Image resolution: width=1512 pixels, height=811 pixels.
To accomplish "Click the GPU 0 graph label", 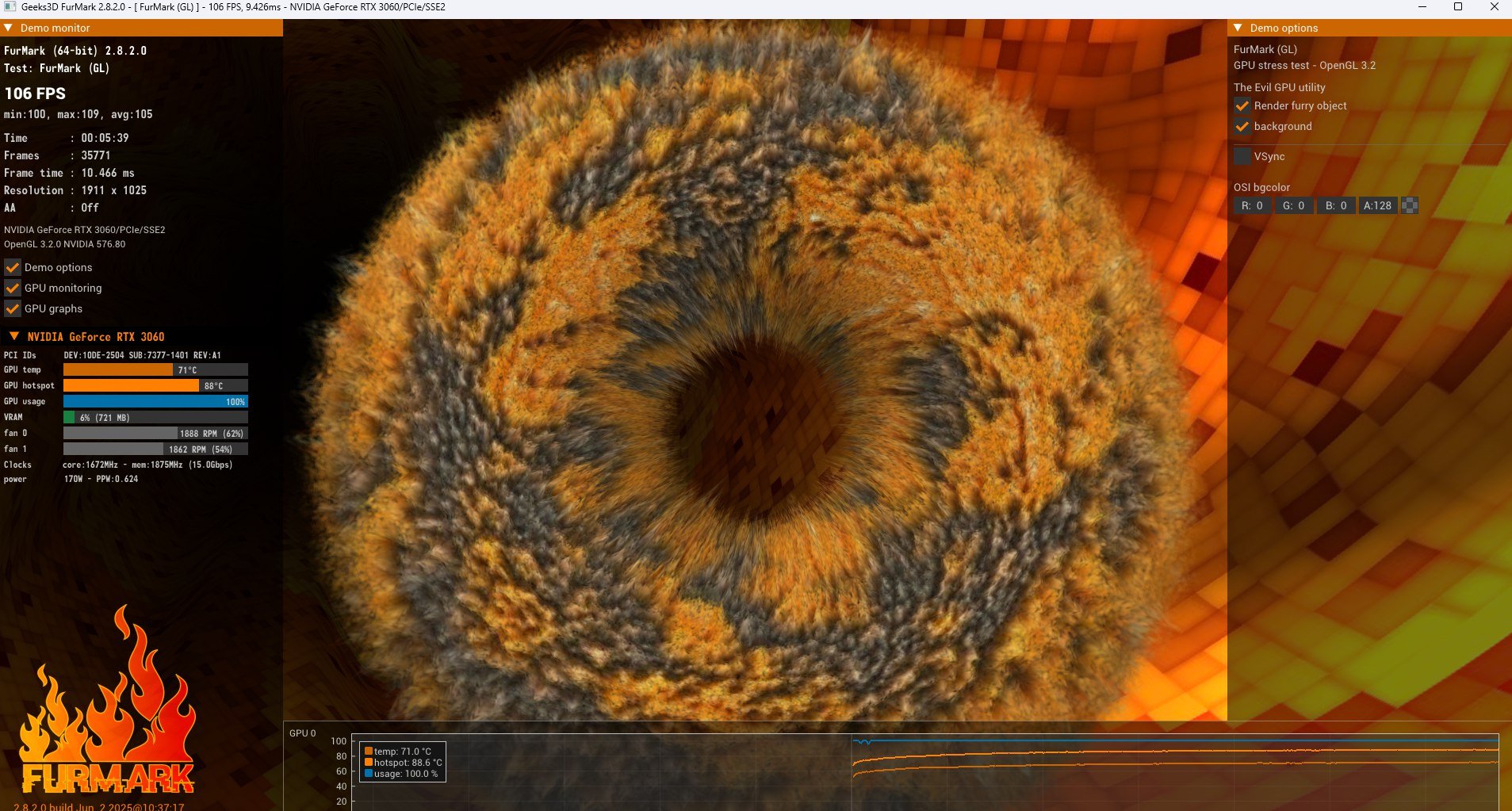I will click(x=303, y=733).
